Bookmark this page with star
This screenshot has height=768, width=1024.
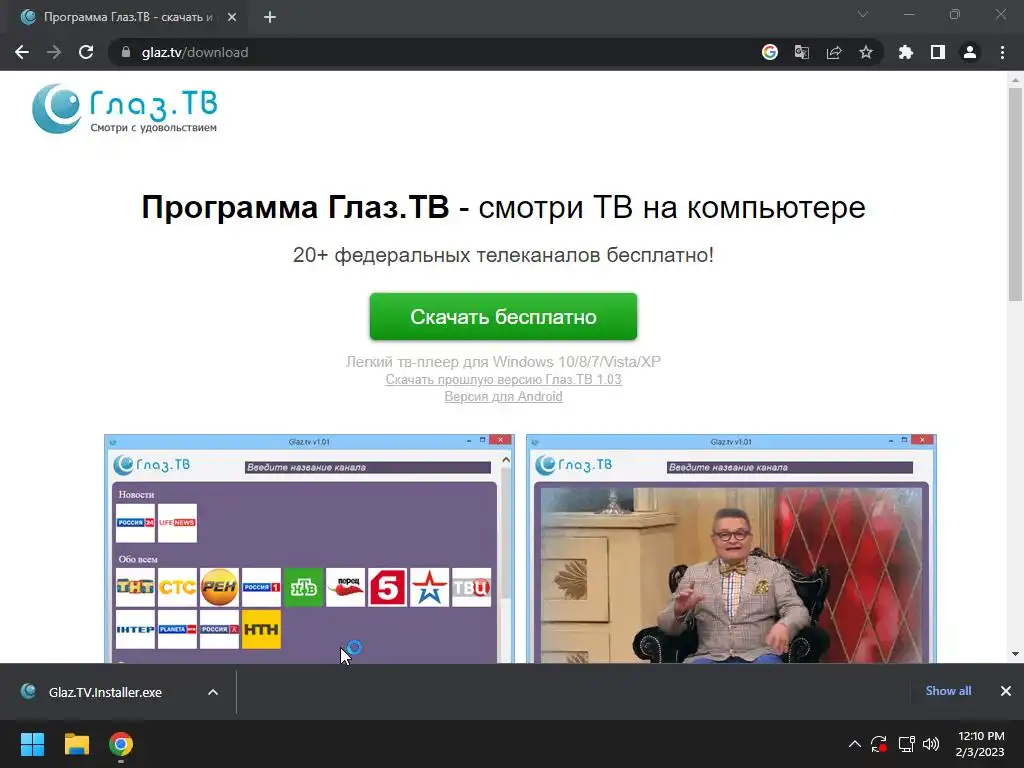pyautogui.click(x=866, y=52)
